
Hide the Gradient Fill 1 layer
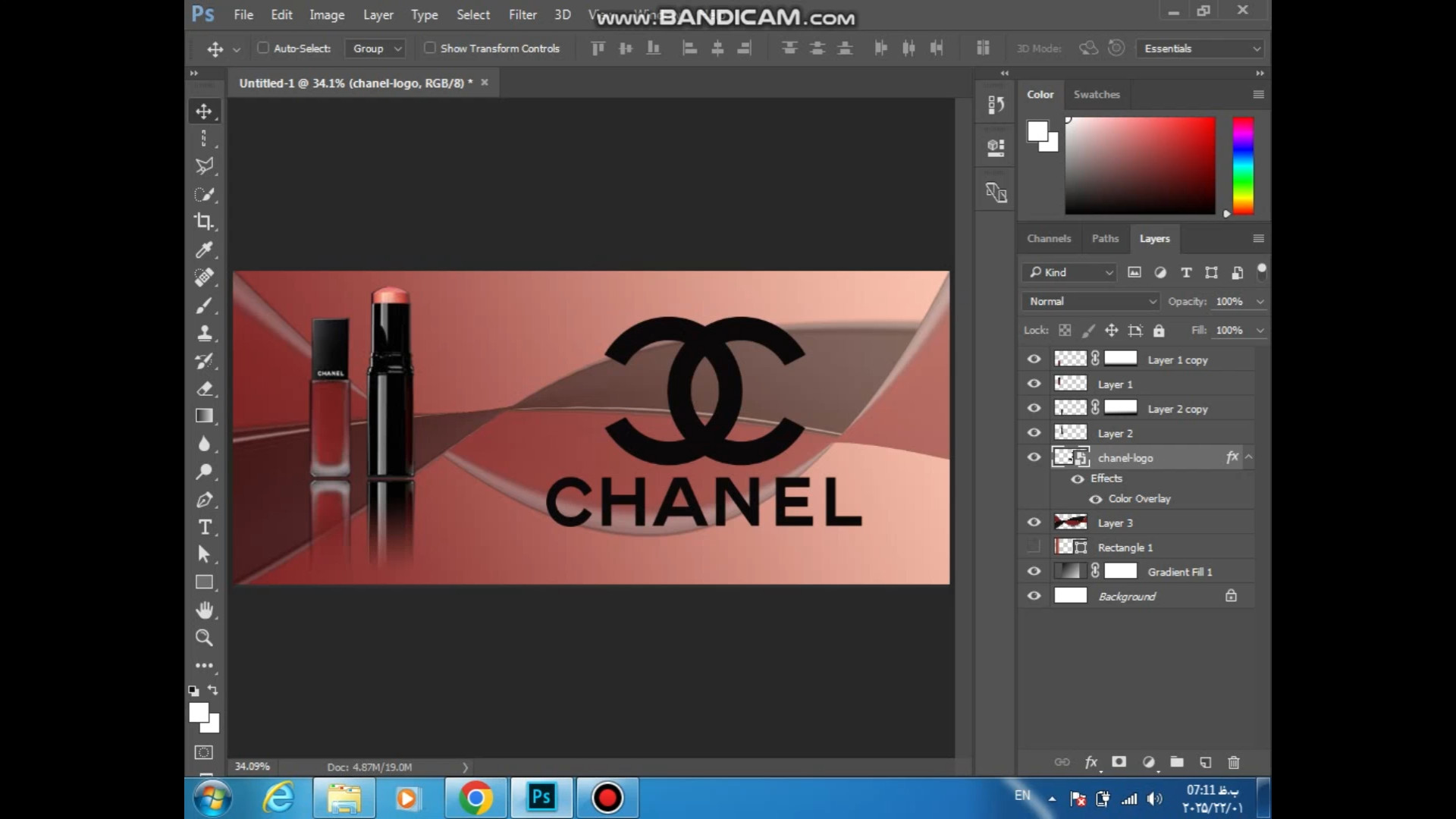tap(1034, 571)
